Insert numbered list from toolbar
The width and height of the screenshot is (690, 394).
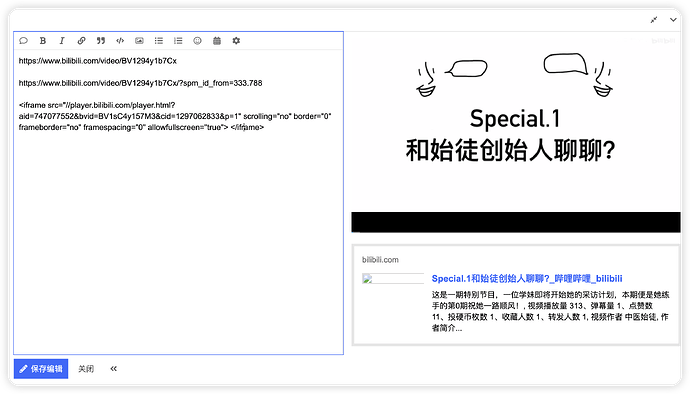coord(178,41)
